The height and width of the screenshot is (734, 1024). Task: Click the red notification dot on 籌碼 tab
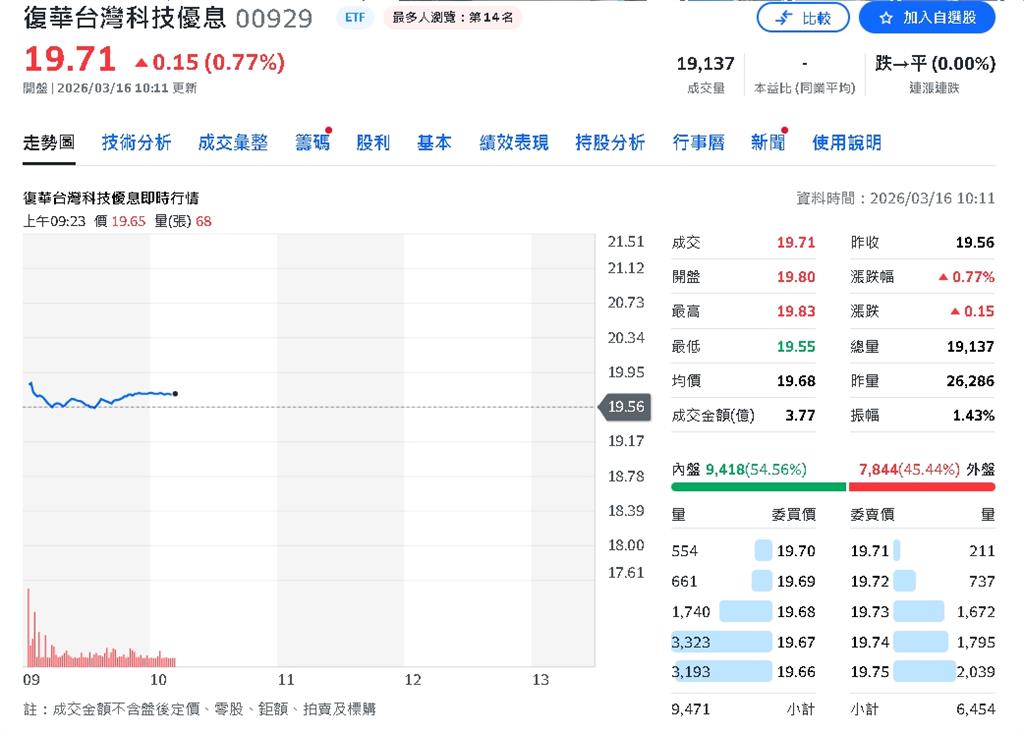(x=328, y=128)
